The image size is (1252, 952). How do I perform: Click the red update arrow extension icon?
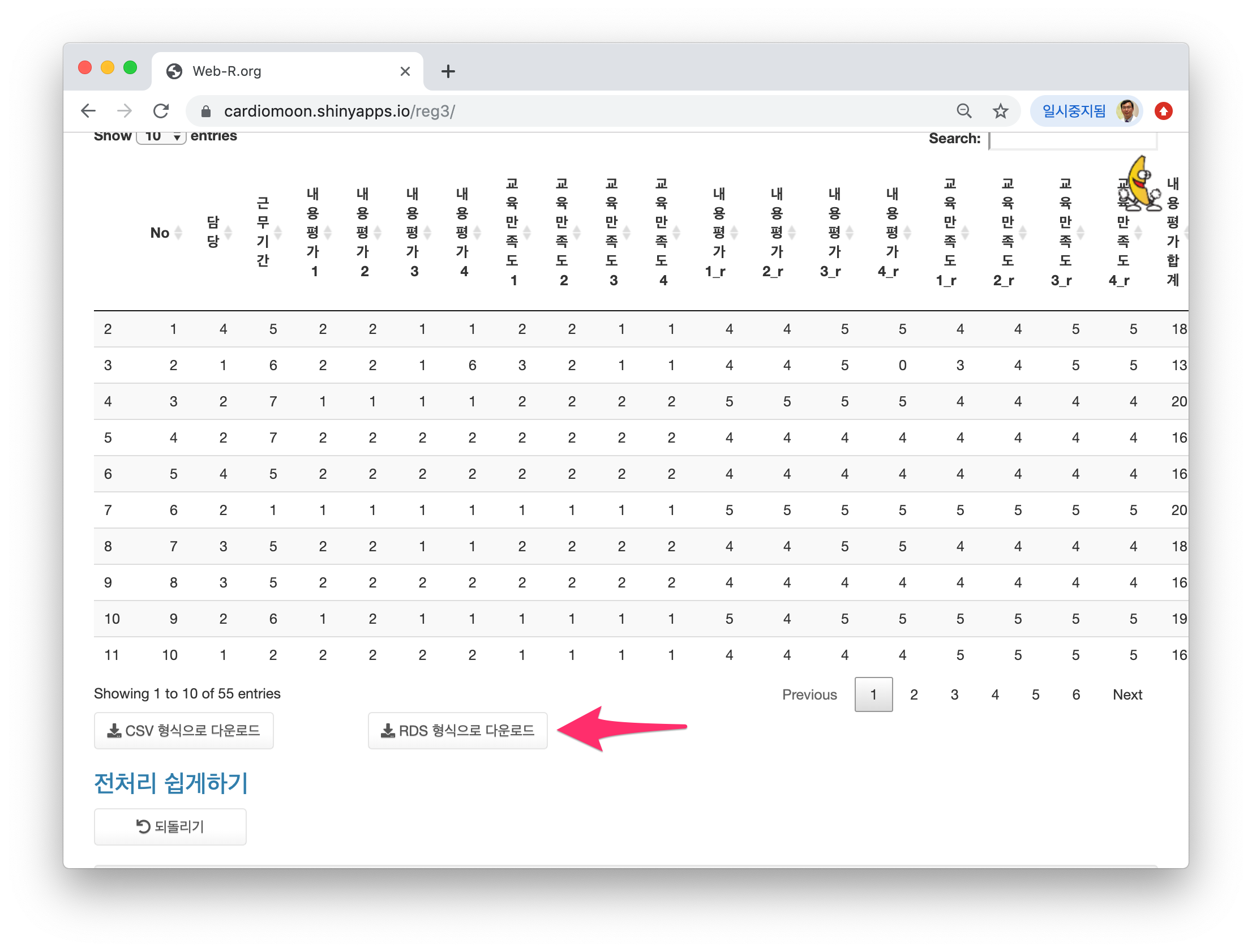1164,111
